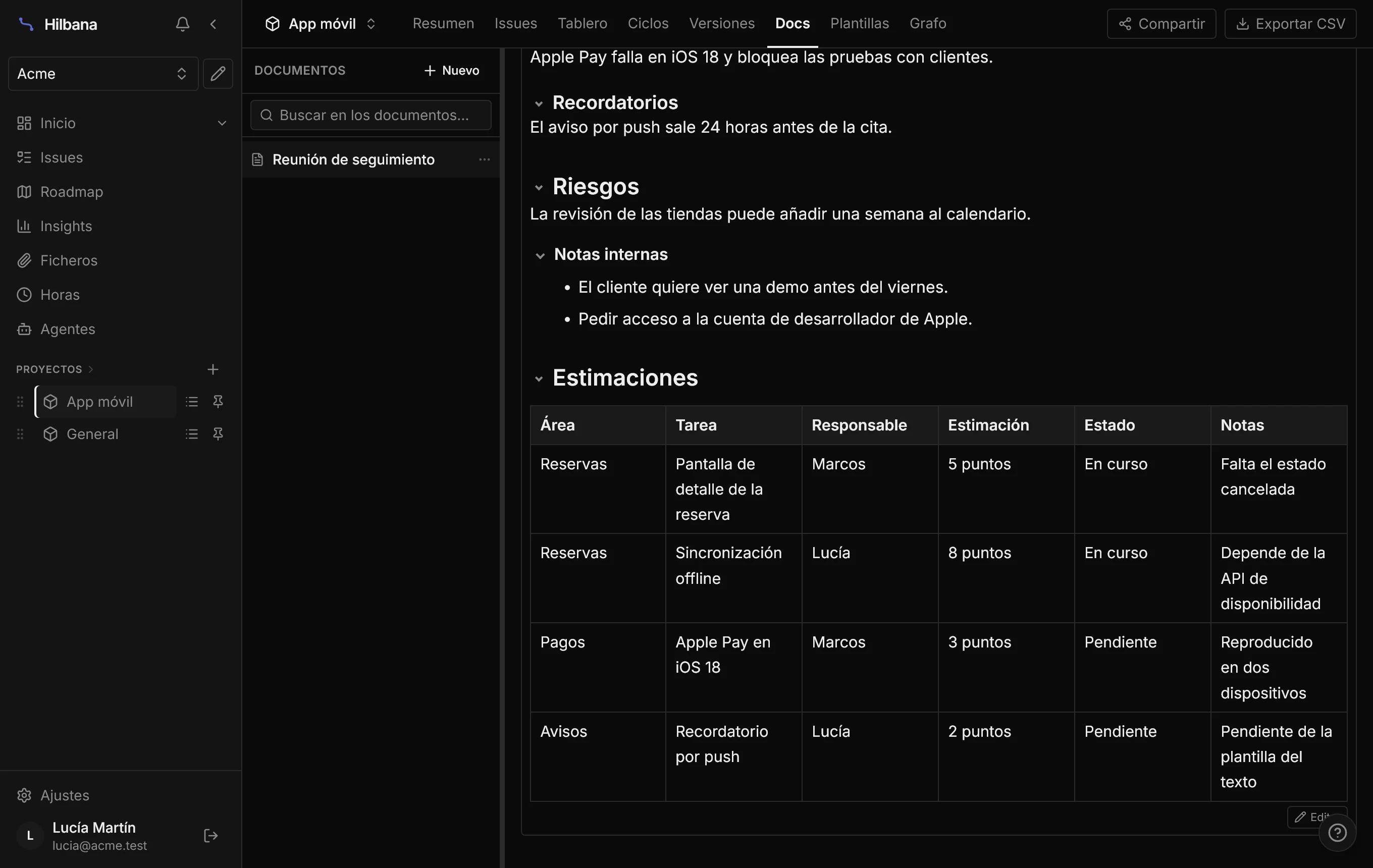Switch to the Versiones tab
Viewport: 1373px width, 868px height.
pyautogui.click(x=721, y=23)
